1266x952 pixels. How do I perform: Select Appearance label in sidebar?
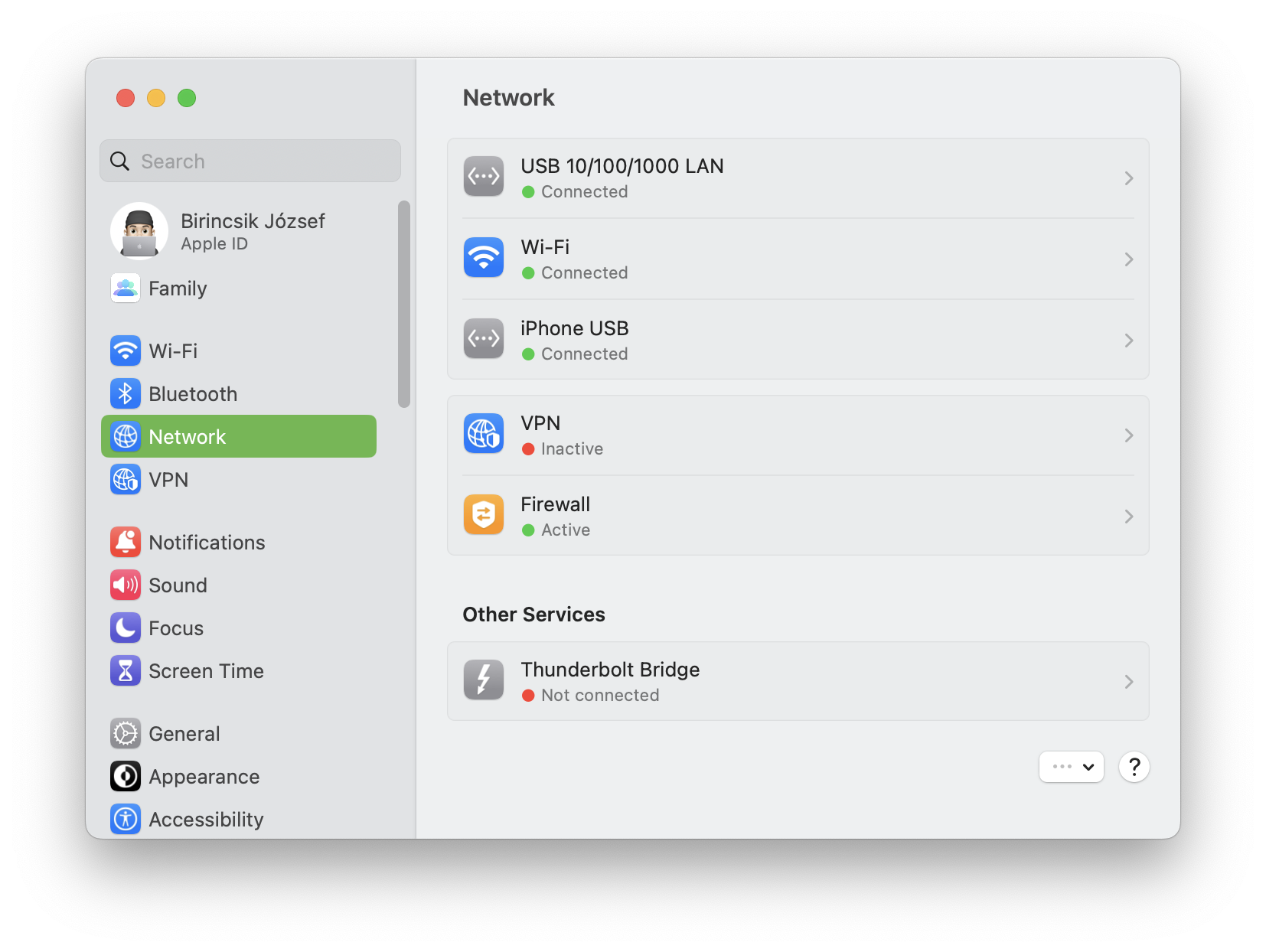coord(204,777)
